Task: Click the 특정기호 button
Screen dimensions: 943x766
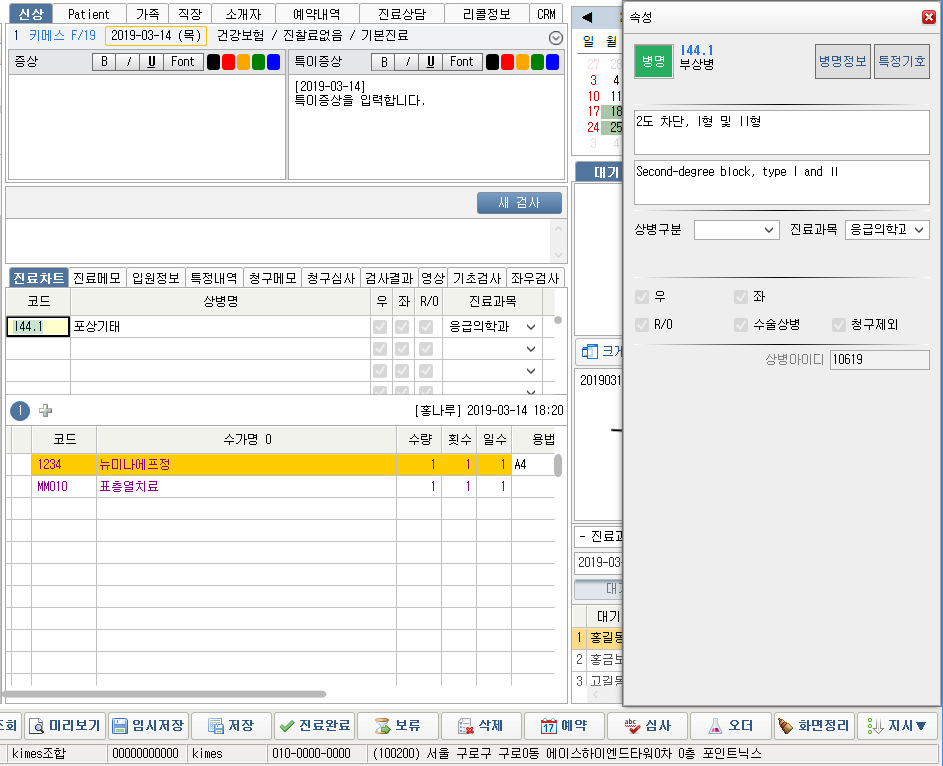Action: (x=901, y=61)
